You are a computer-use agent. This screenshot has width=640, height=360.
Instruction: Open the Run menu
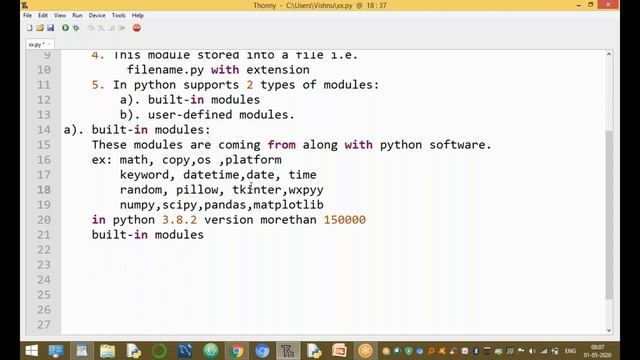pyautogui.click(x=77, y=15)
